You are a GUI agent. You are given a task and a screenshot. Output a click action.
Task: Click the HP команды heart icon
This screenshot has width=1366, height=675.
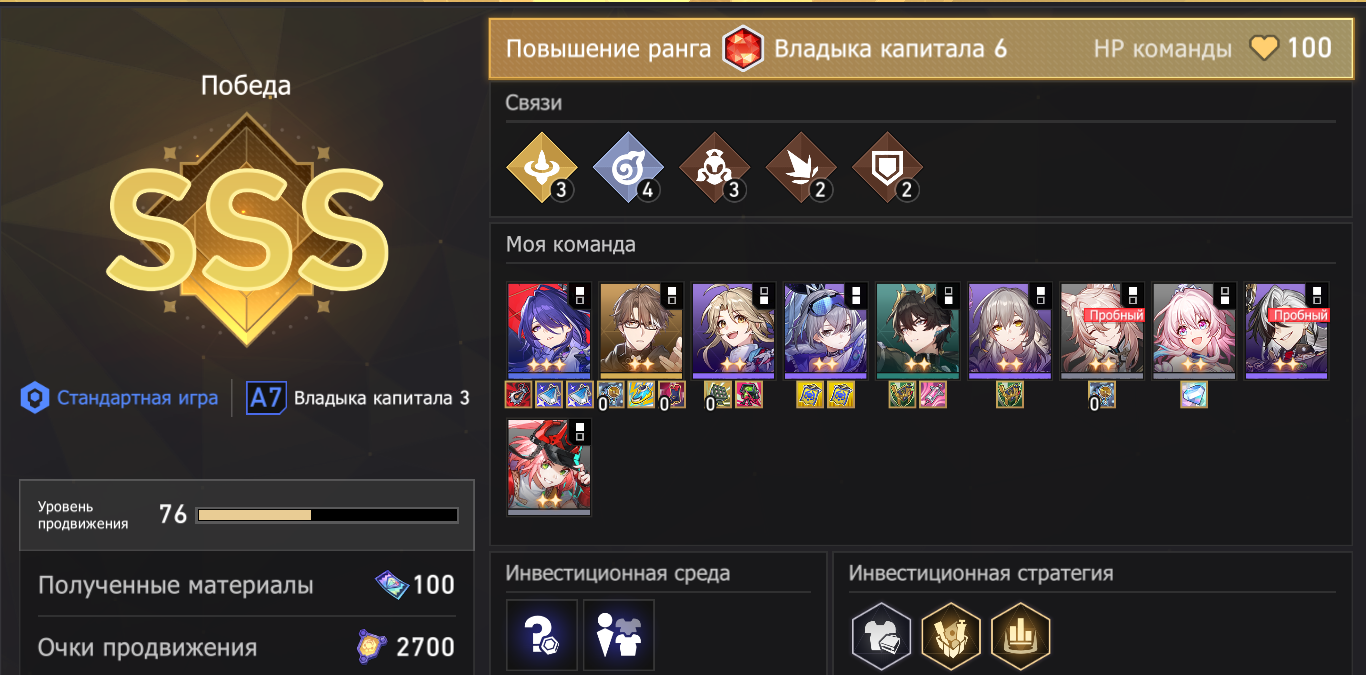[x=1264, y=48]
